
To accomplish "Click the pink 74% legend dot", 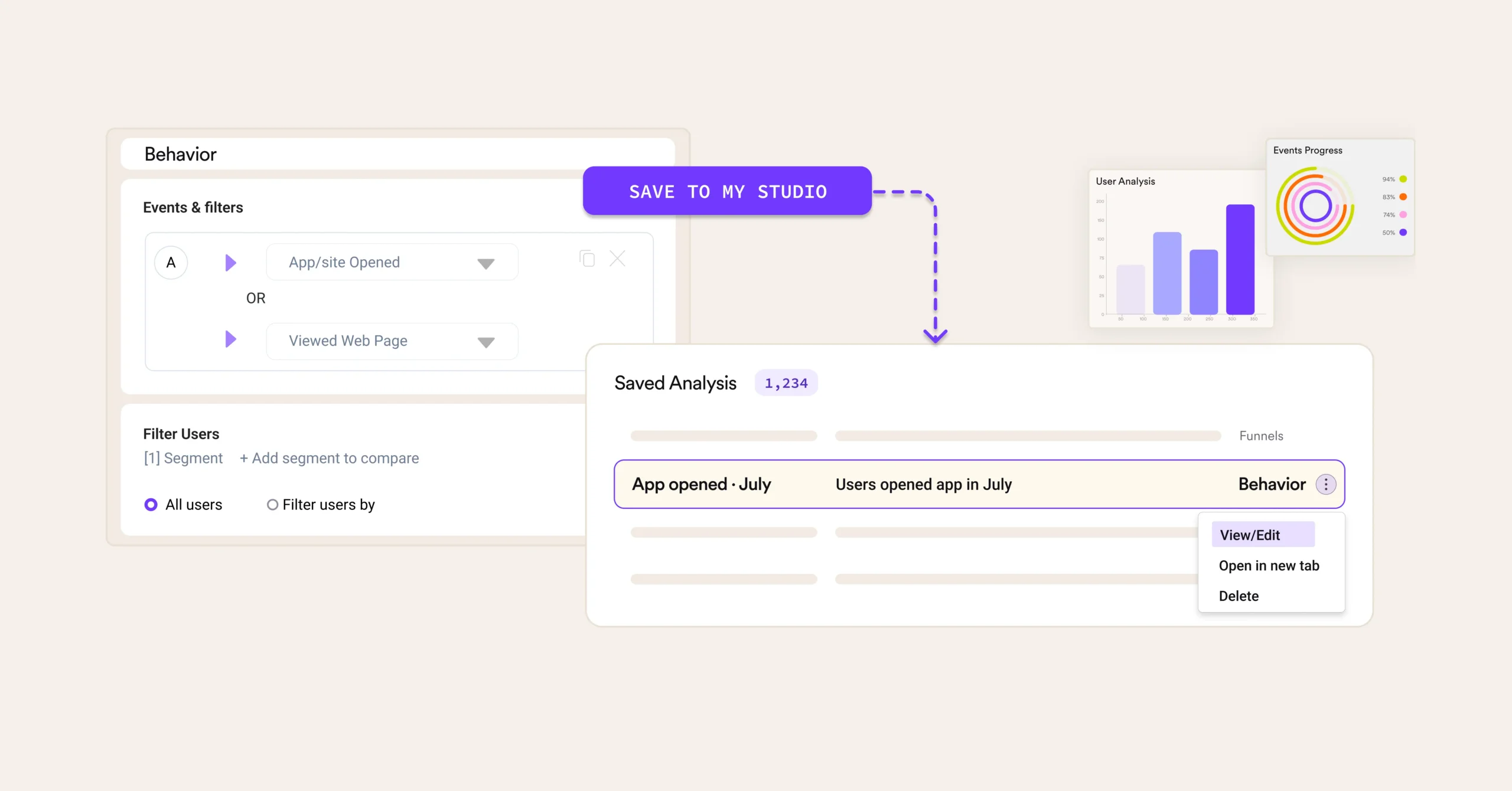I will [1403, 214].
